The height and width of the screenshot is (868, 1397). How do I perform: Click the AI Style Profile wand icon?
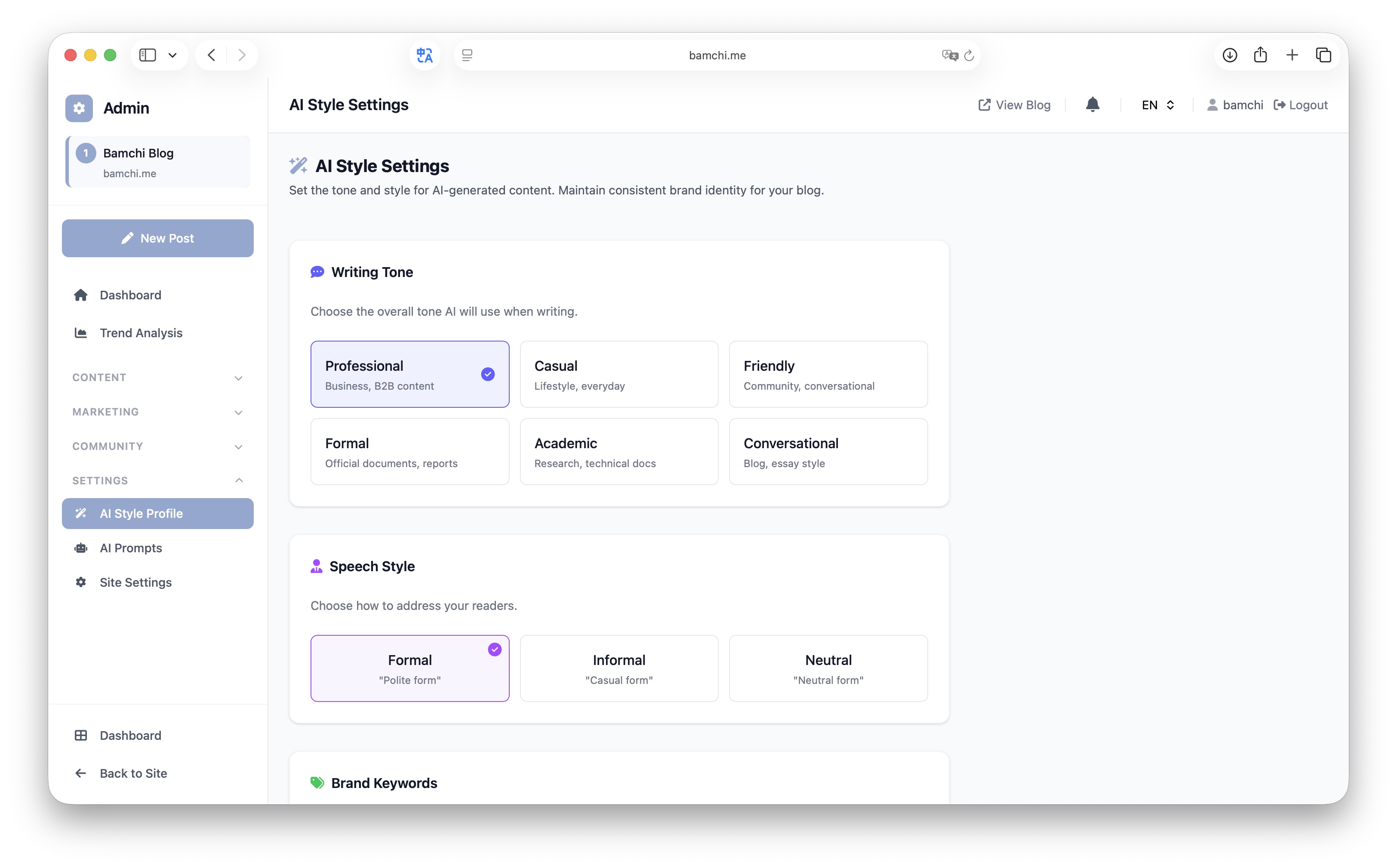(80, 513)
